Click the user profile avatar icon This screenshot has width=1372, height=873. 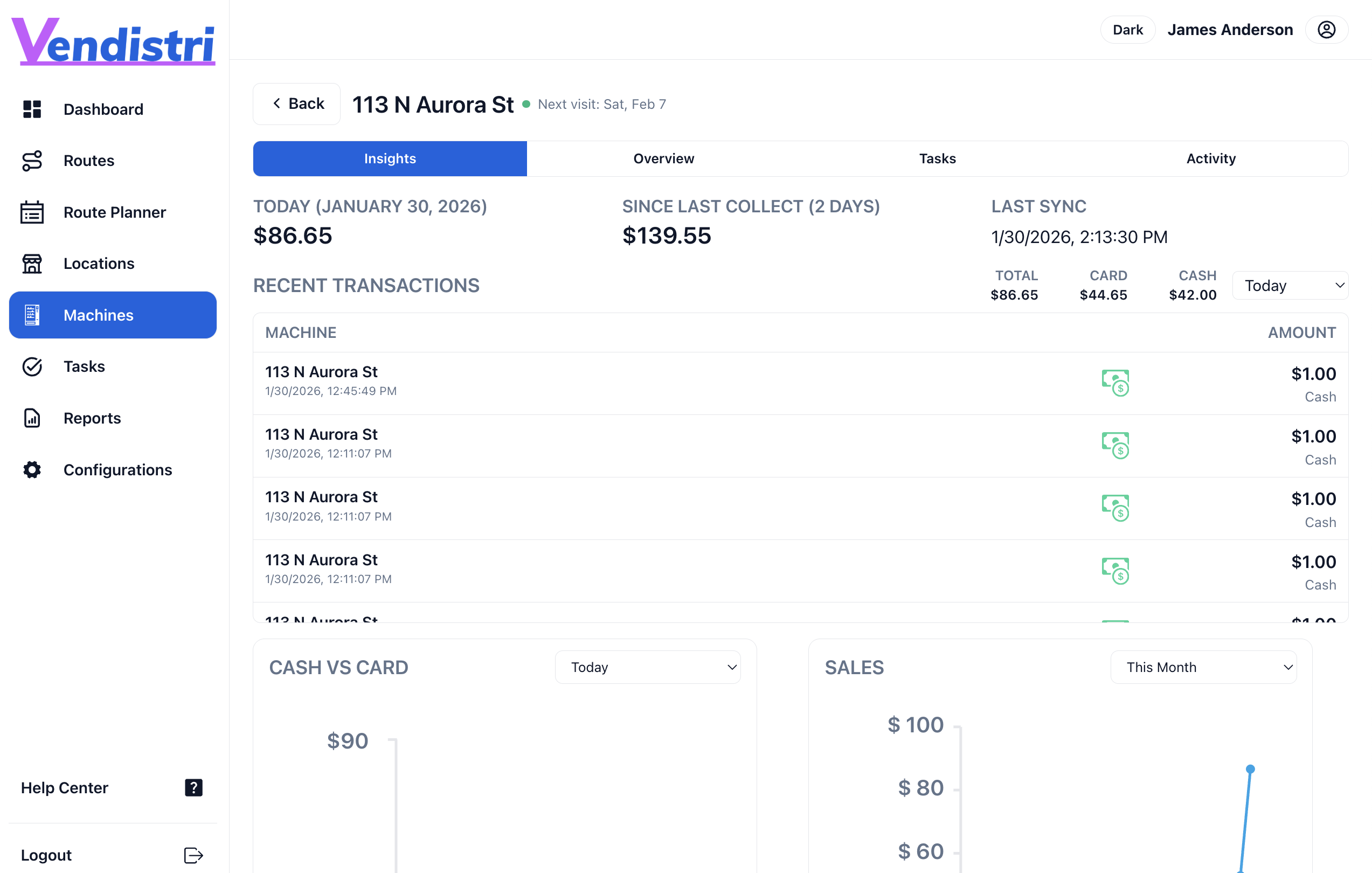pyautogui.click(x=1326, y=29)
